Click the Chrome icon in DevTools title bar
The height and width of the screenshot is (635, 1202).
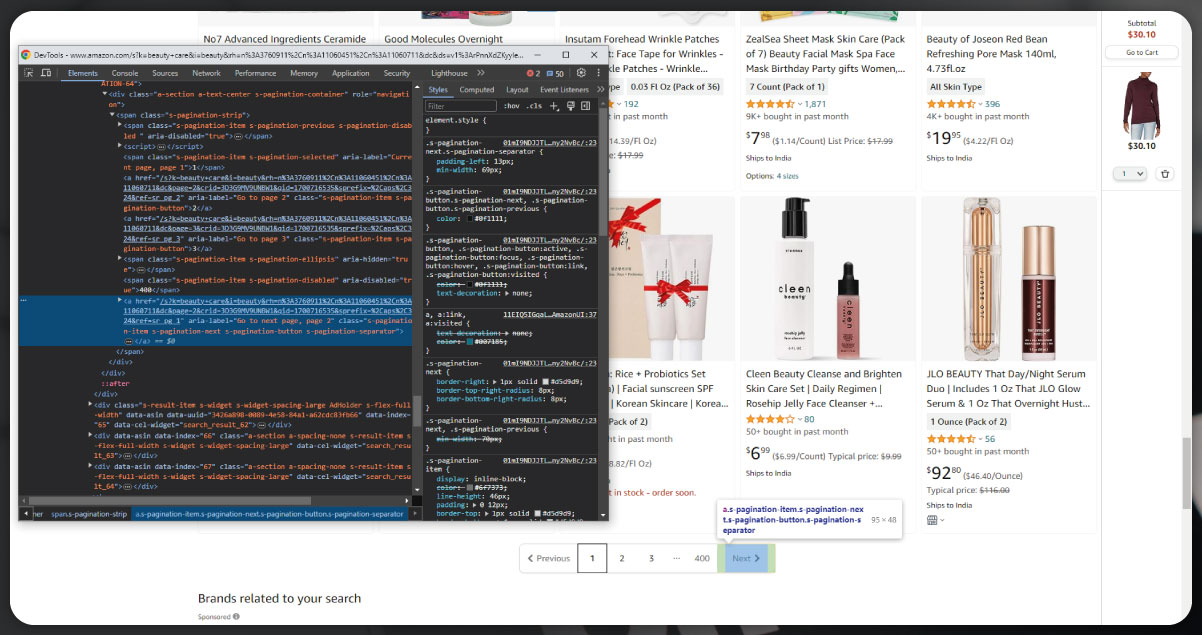pyautogui.click(x=26, y=55)
